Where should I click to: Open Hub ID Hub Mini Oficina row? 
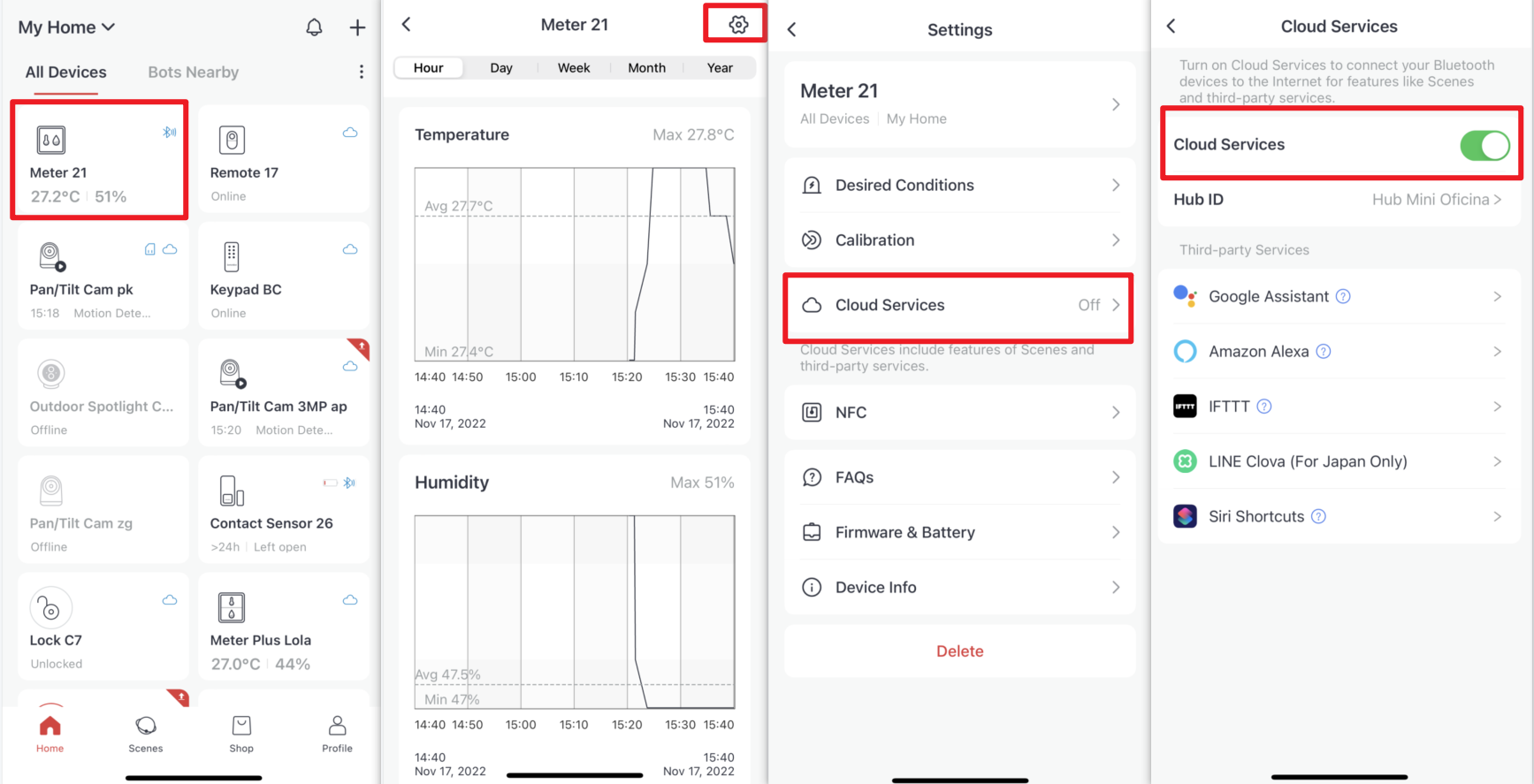click(x=1339, y=200)
